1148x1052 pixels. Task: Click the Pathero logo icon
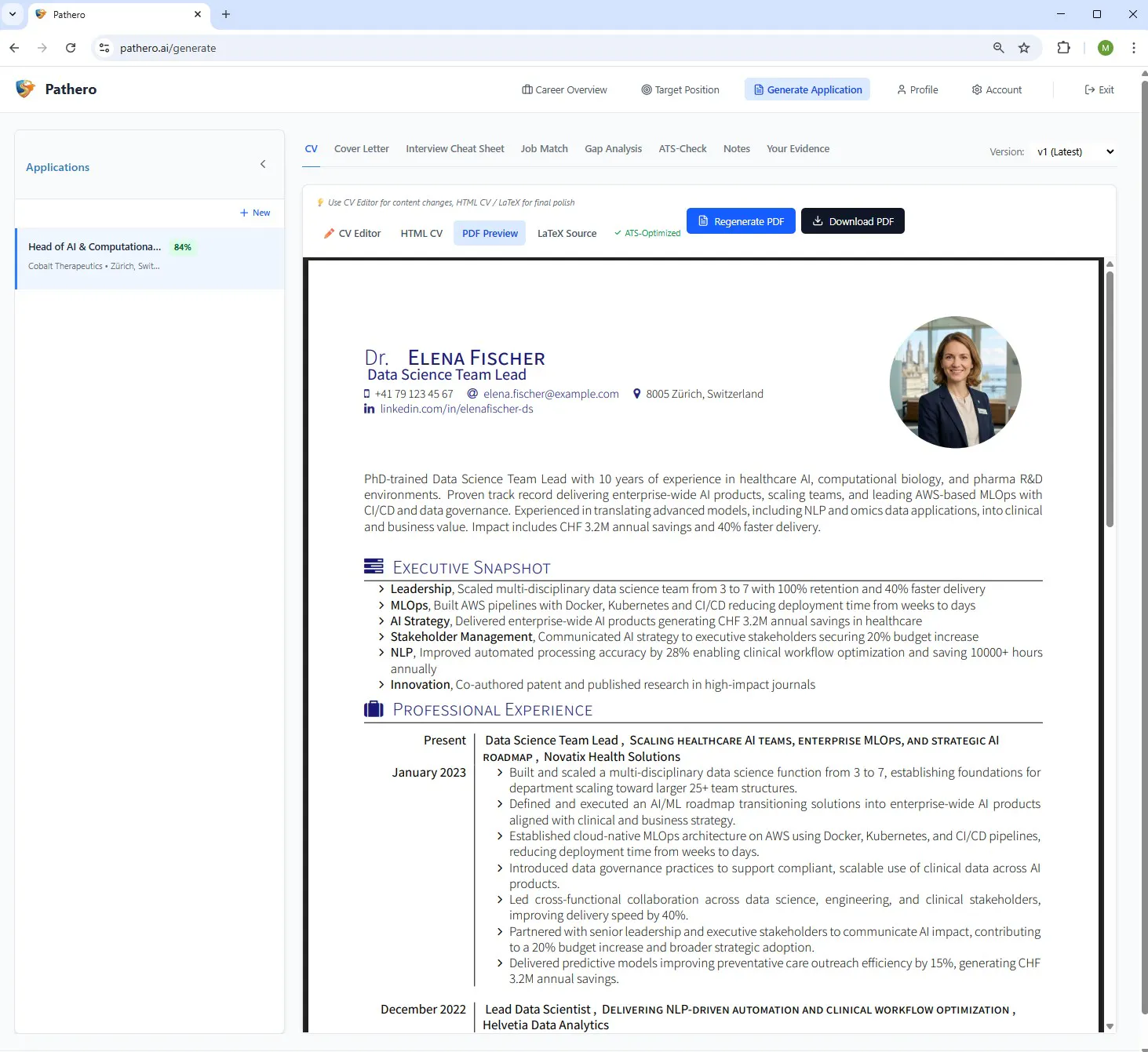point(25,89)
